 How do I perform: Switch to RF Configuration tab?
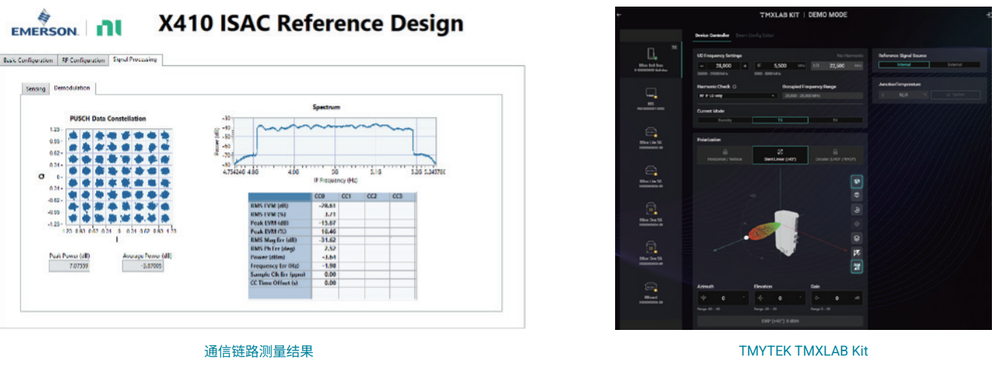(83, 60)
